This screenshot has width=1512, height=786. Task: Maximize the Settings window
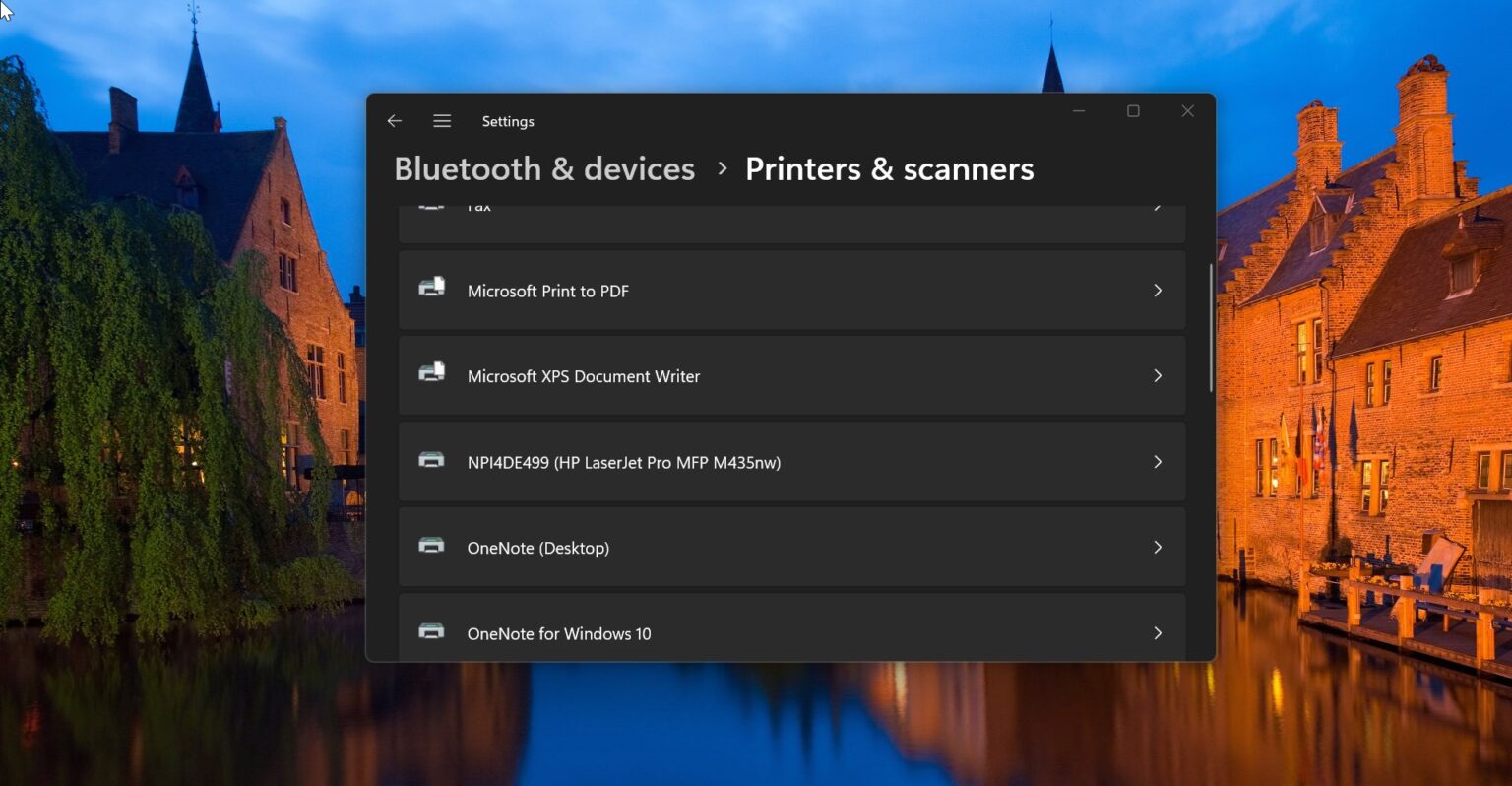pos(1133,111)
